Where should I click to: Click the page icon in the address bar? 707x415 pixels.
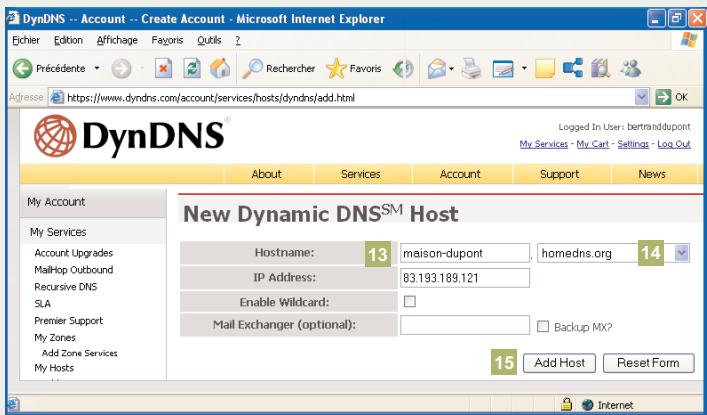[57, 97]
